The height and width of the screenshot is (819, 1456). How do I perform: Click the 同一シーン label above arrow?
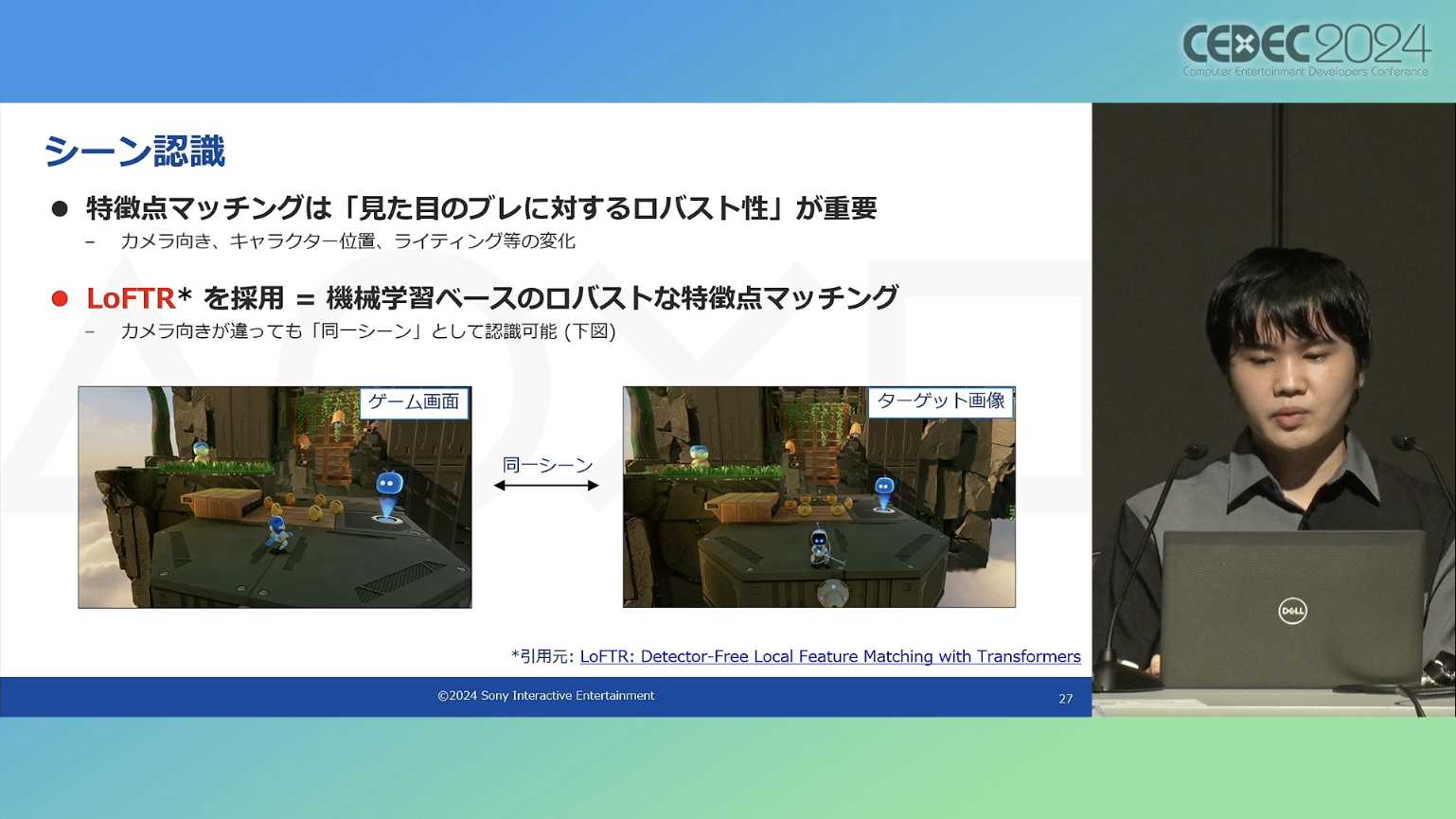[547, 465]
